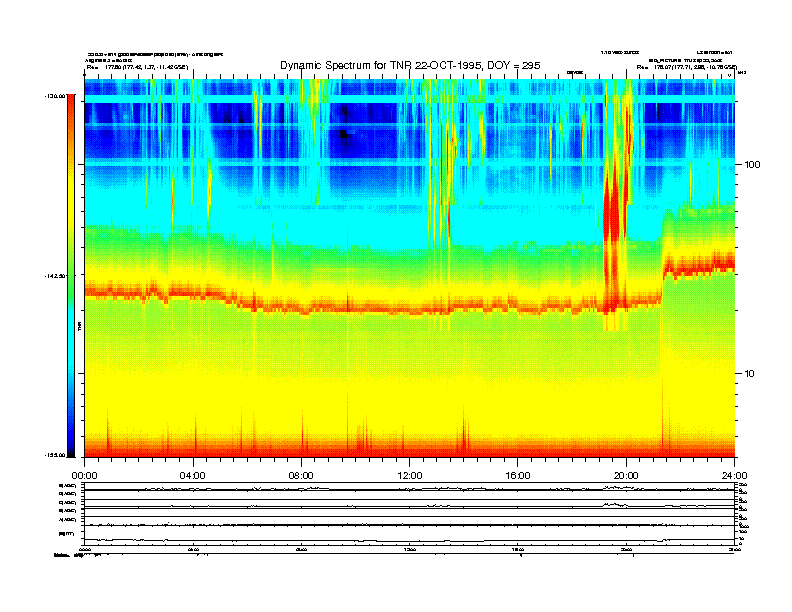
Task: Click the '-142.50' color scale label
Action: tap(56, 276)
